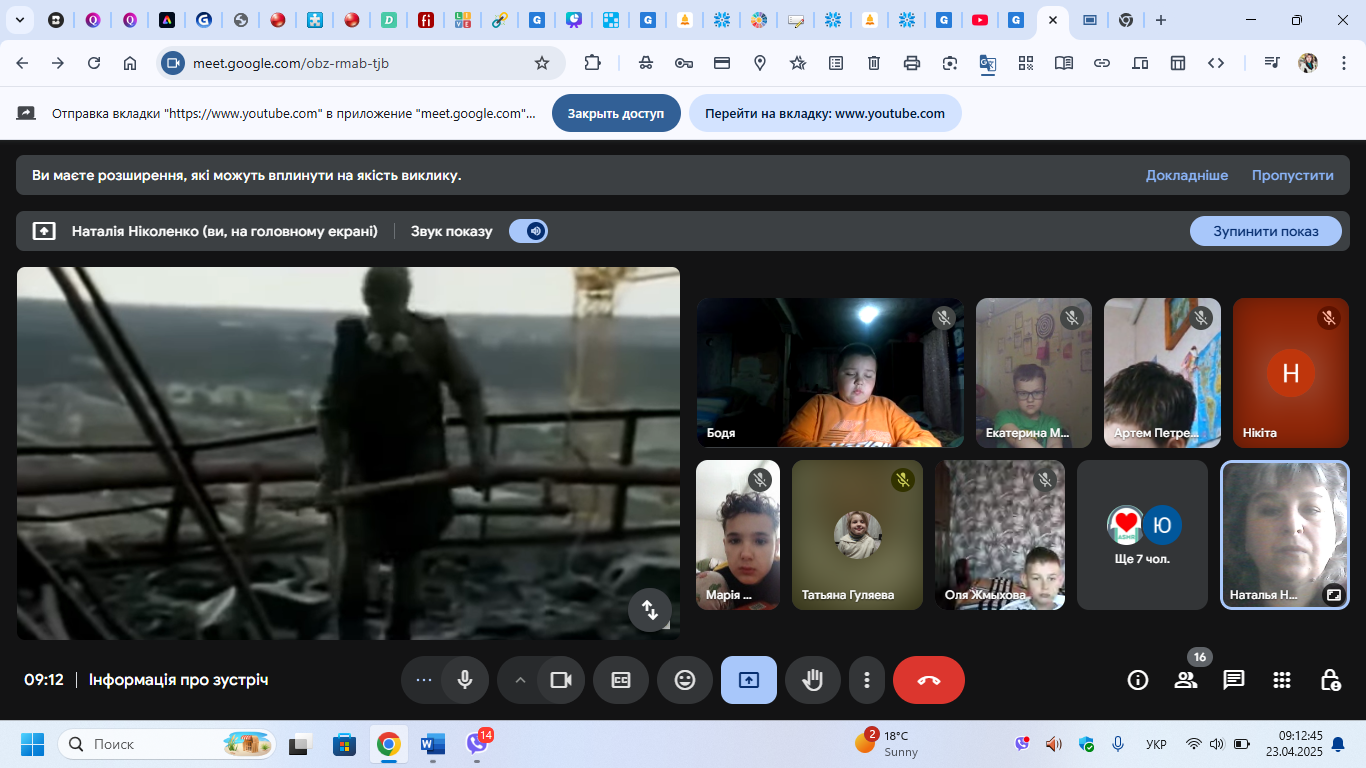The height and width of the screenshot is (768, 1366).
Task: Open the activities grid icon
Action: pyautogui.click(x=1282, y=680)
